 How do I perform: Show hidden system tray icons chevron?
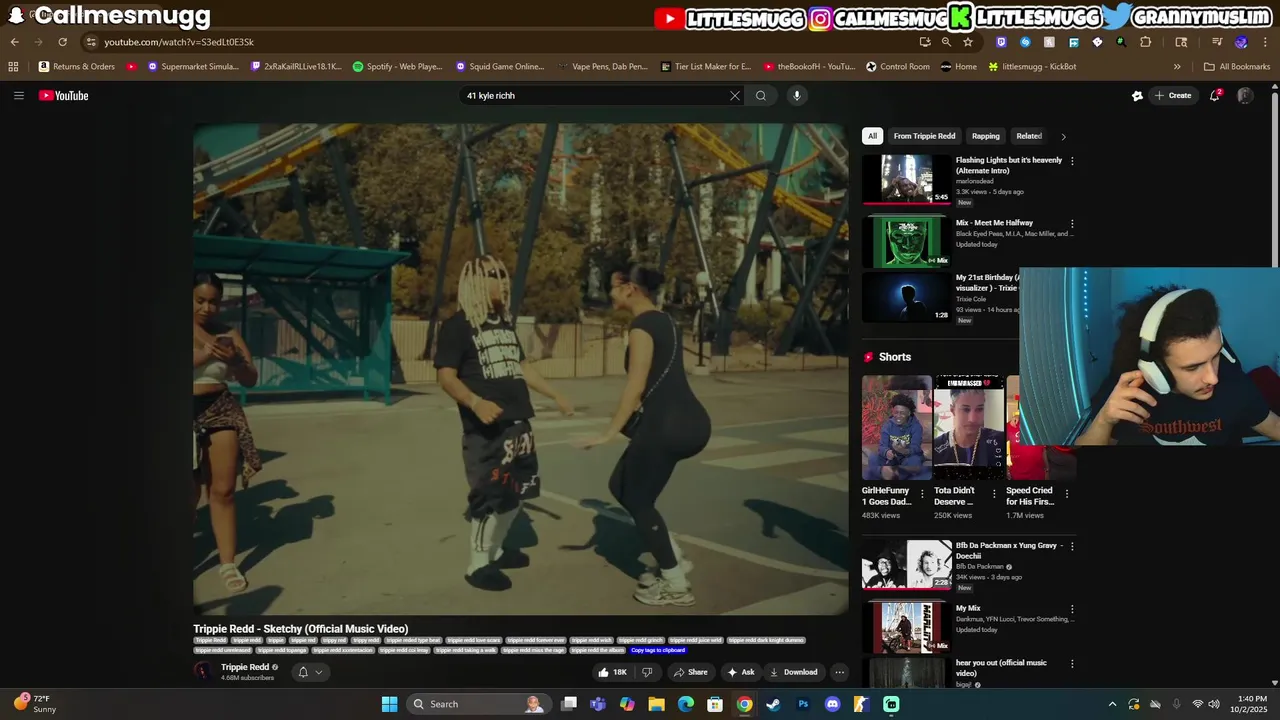[1112, 704]
